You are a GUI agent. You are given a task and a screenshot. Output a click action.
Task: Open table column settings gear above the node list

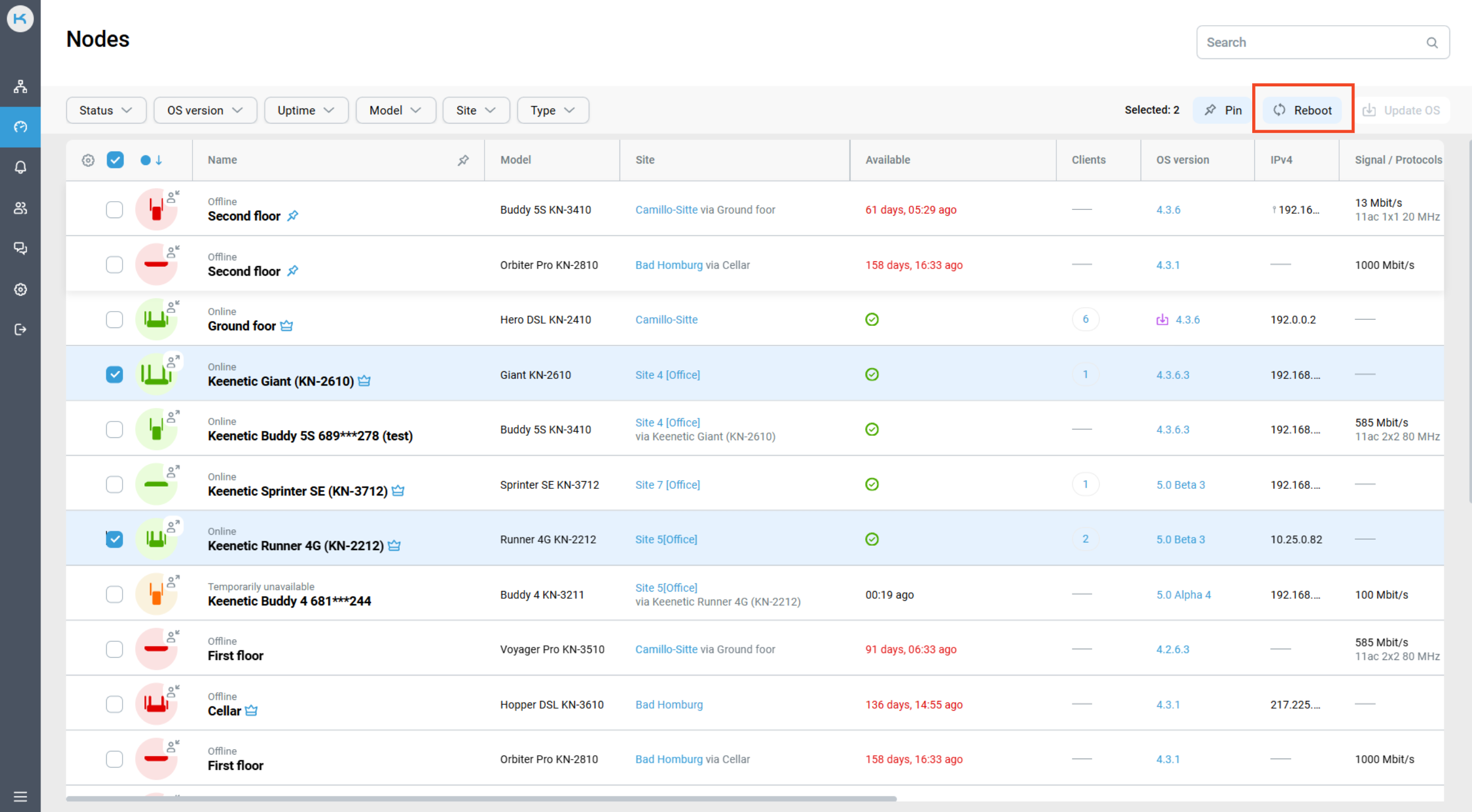tap(88, 160)
